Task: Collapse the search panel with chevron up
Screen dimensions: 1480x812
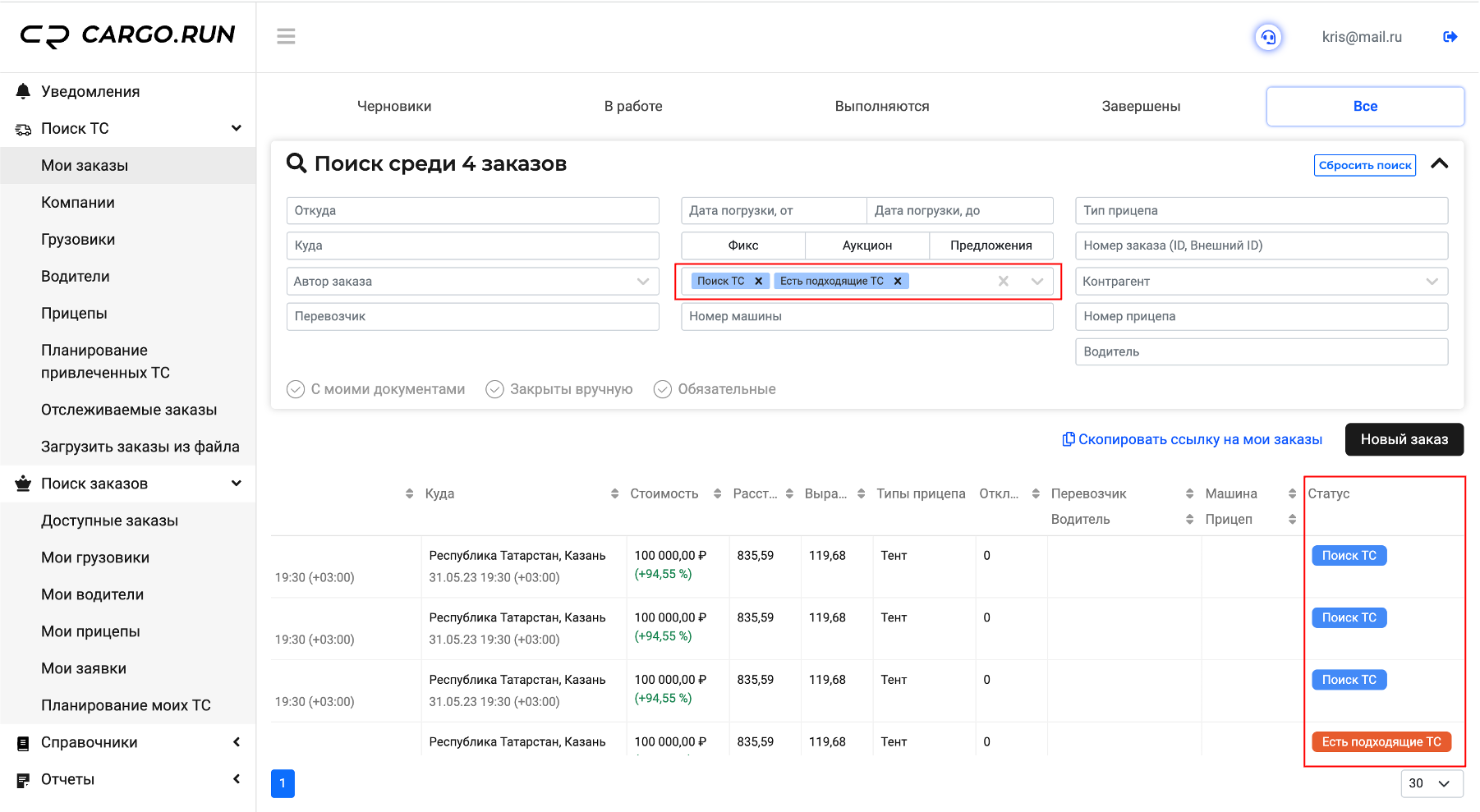Action: tap(1439, 163)
